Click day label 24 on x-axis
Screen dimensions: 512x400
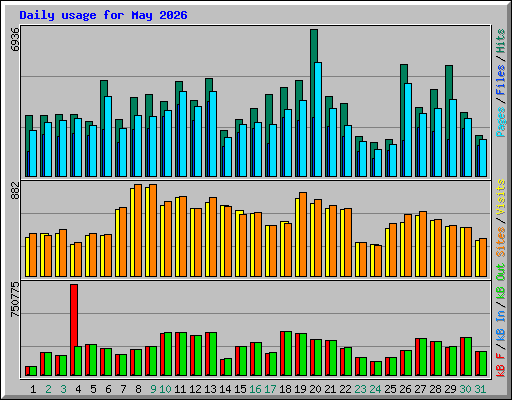[x=375, y=389]
